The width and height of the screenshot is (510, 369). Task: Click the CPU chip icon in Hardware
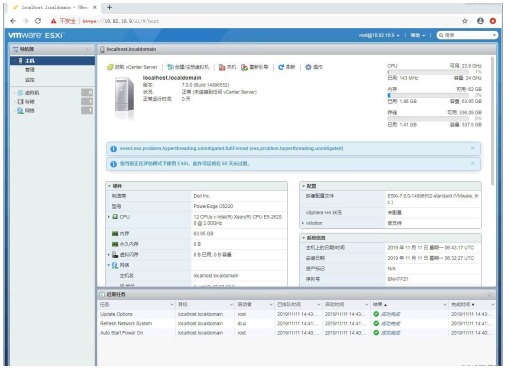(115, 217)
